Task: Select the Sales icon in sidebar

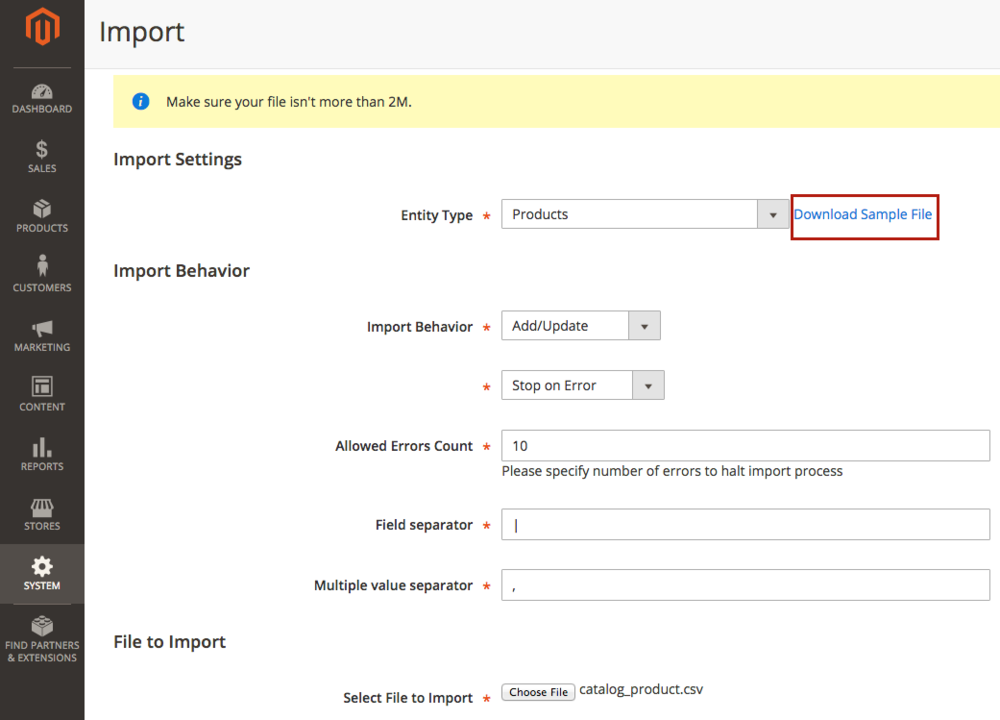Action: (x=41, y=155)
